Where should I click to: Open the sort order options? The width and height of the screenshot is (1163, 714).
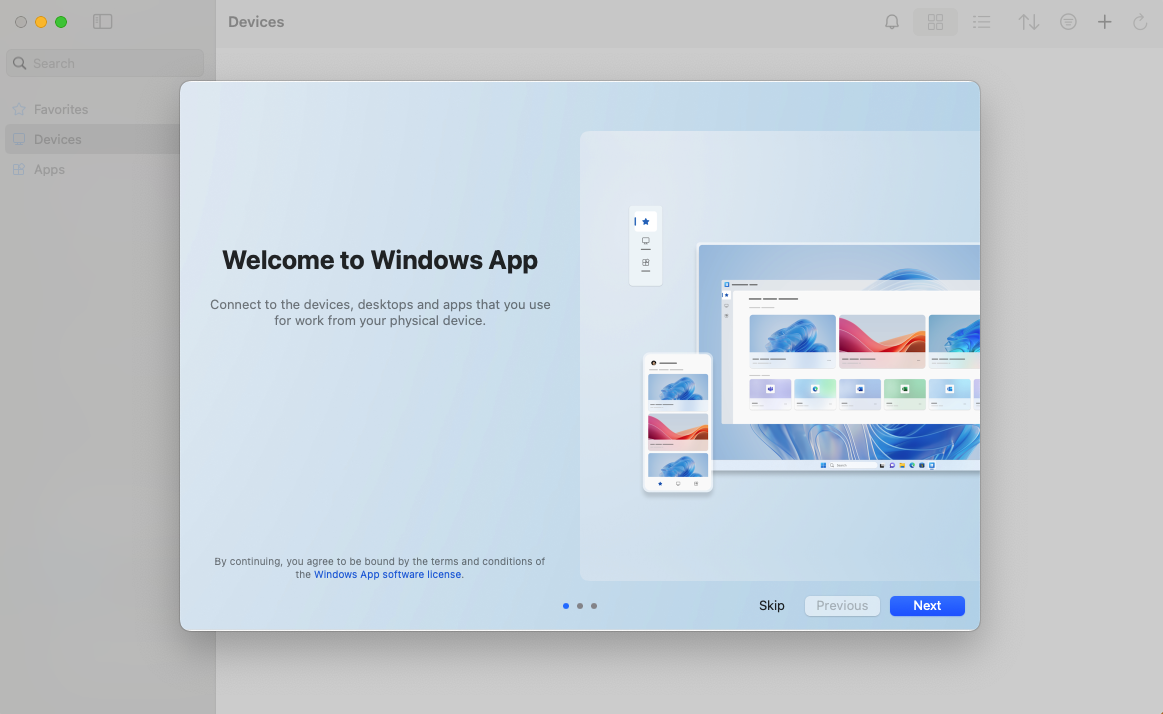coord(1028,22)
